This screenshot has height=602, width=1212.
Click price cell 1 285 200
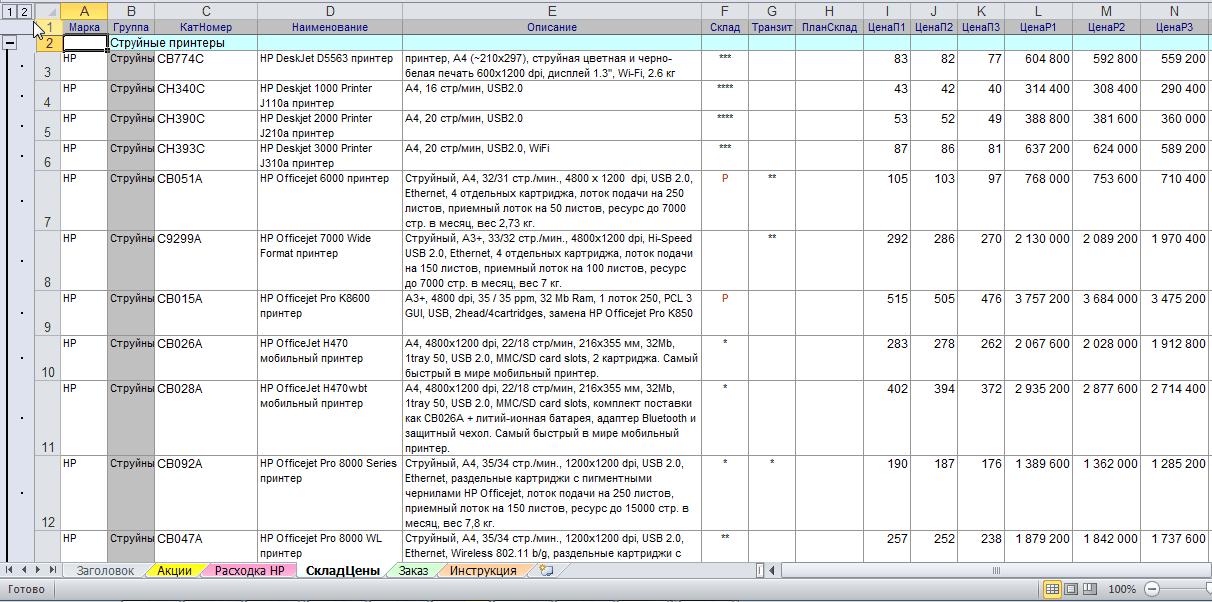[x=1174, y=493]
